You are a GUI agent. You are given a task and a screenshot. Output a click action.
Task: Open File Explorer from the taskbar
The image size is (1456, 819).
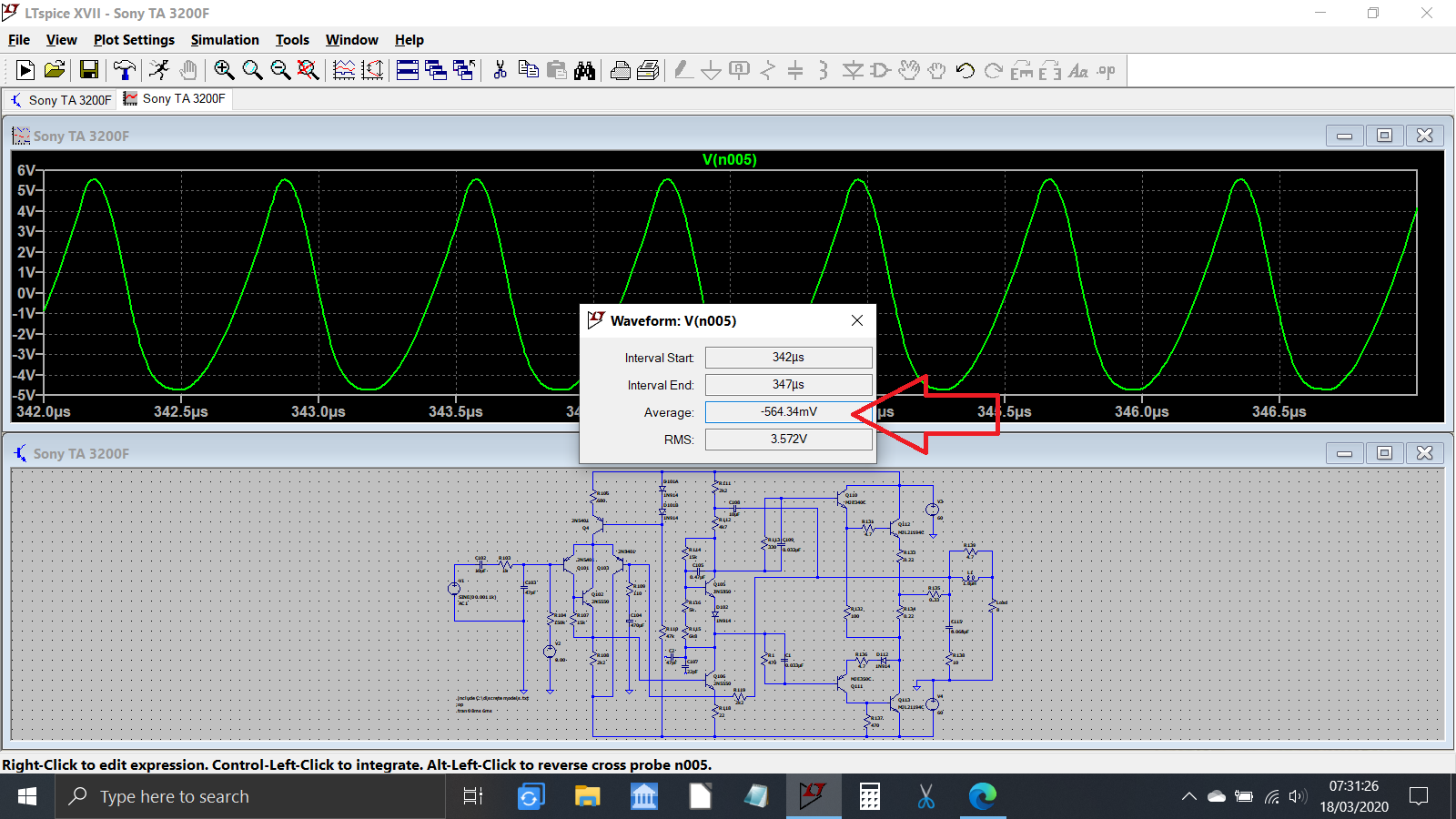click(x=587, y=796)
